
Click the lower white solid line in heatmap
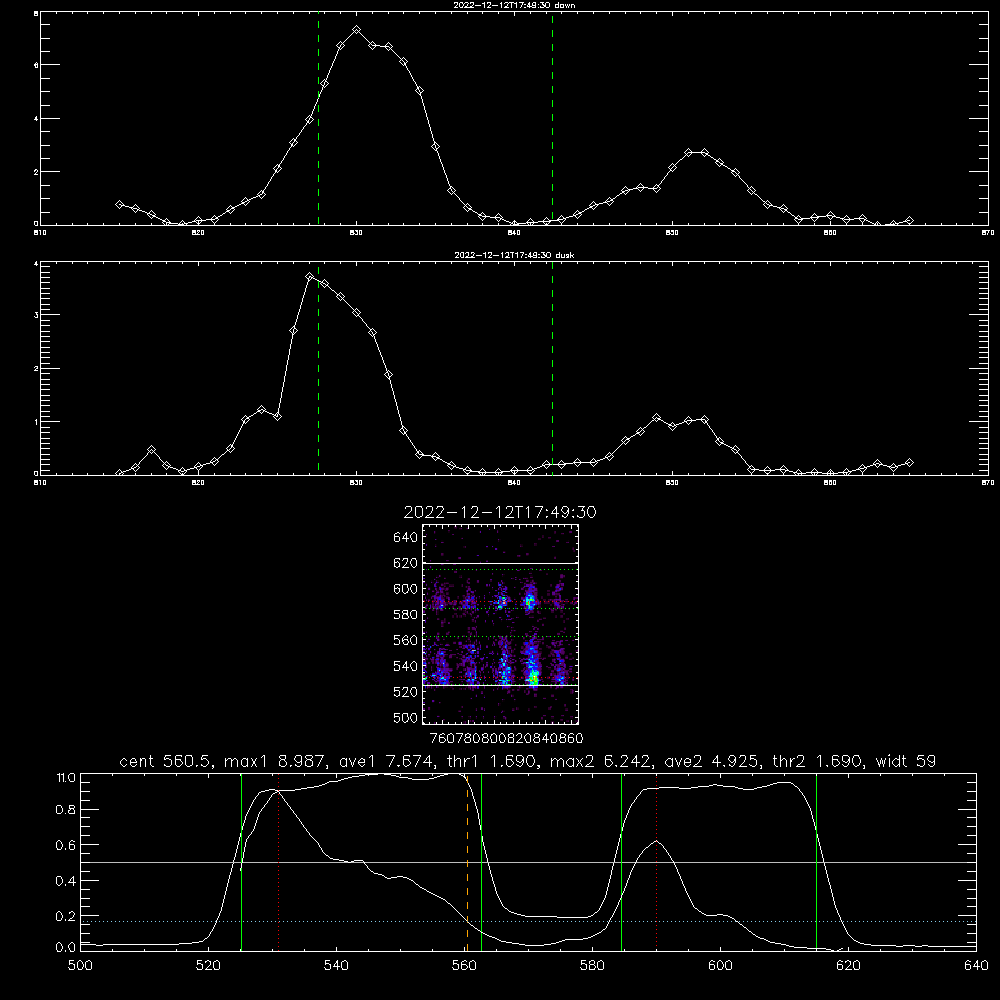point(501,686)
